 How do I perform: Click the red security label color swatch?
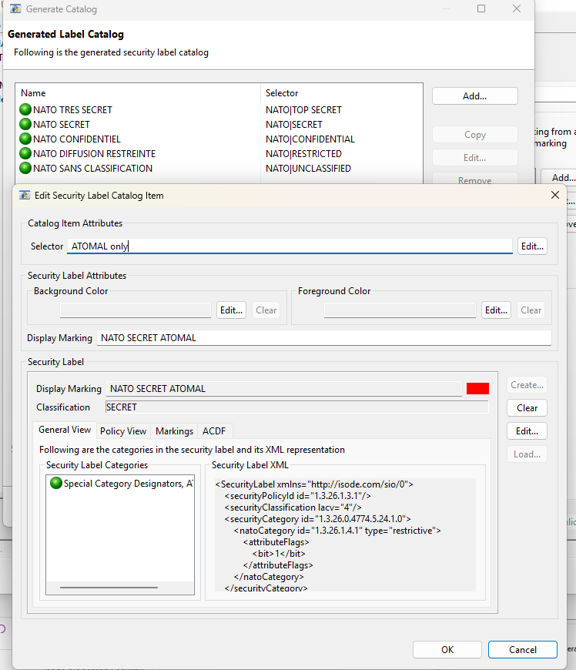[478, 388]
